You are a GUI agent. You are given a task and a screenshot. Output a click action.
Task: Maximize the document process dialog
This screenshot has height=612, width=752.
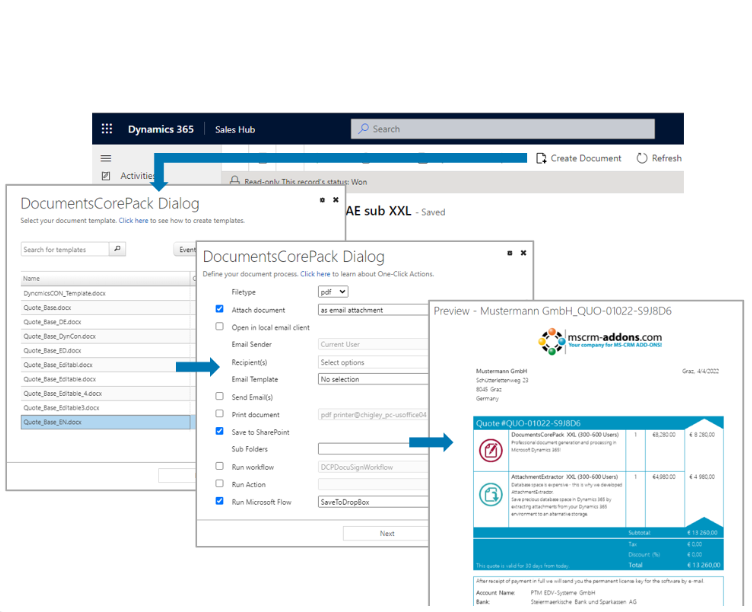[510, 253]
